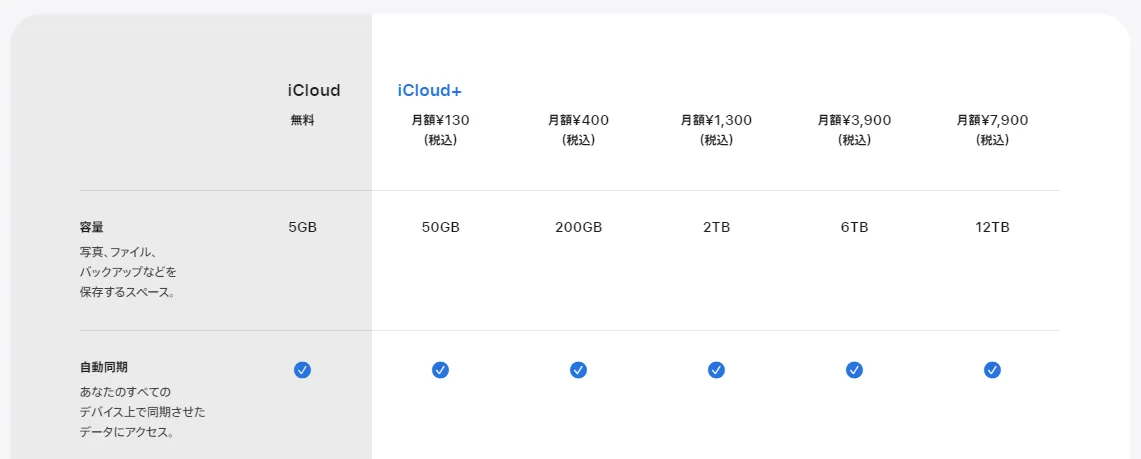Click the 12TB storage value
The width and height of the screenshot is (1141, 459).
(x=993, y=228)
